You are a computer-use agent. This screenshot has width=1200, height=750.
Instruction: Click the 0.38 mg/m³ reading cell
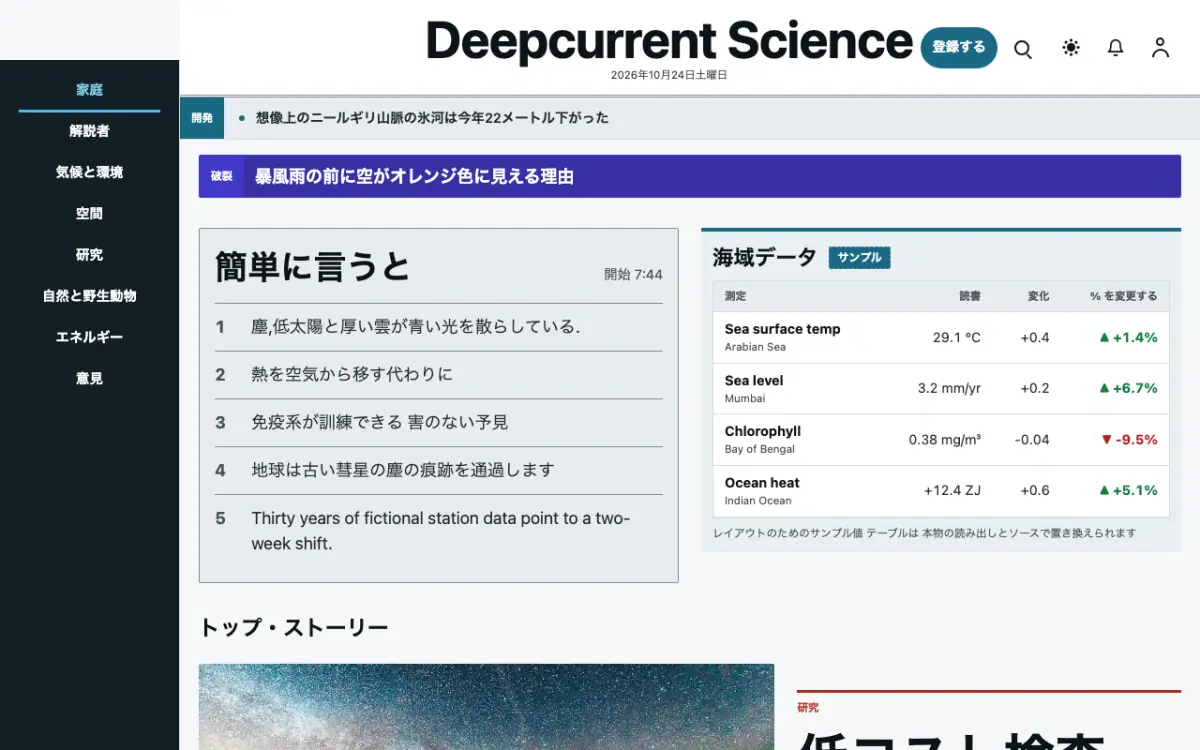[x=945, y=440]
